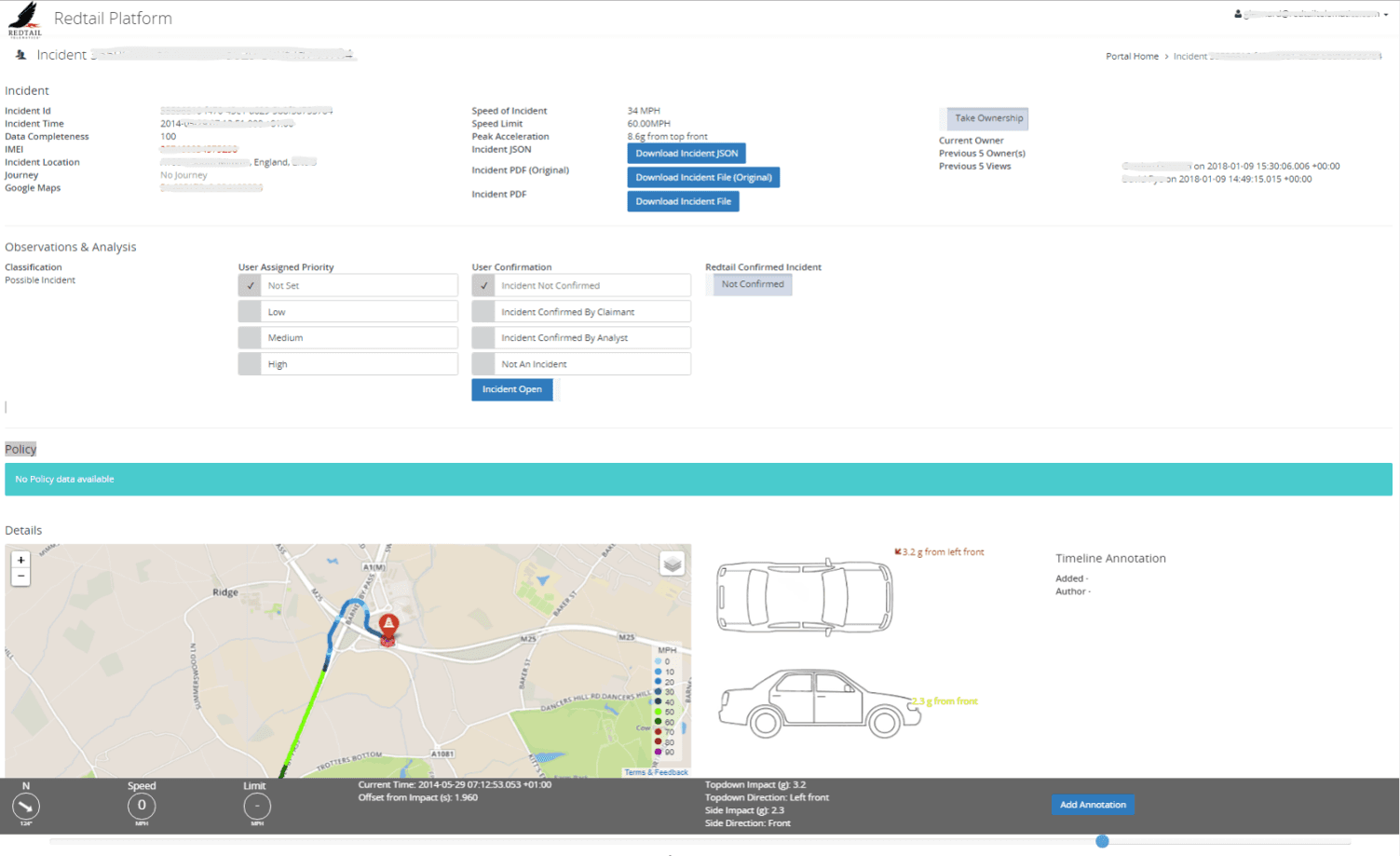Viewport: 1400px width, 856px height.
Task: Zoom out on the incident map
Action: (20, 577)
